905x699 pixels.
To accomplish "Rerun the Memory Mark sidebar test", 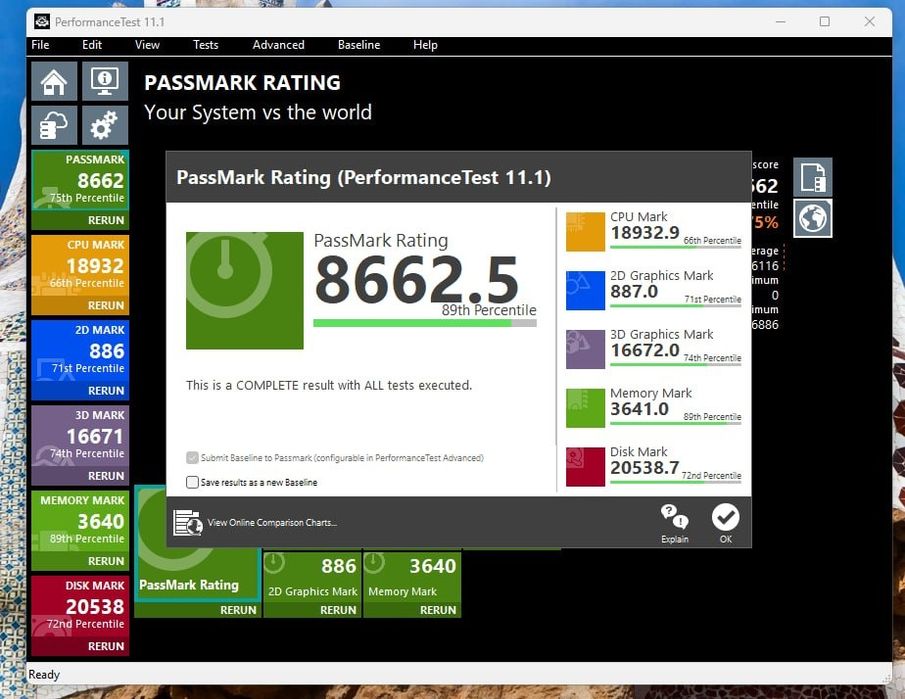I will click(x=106, y=561).
